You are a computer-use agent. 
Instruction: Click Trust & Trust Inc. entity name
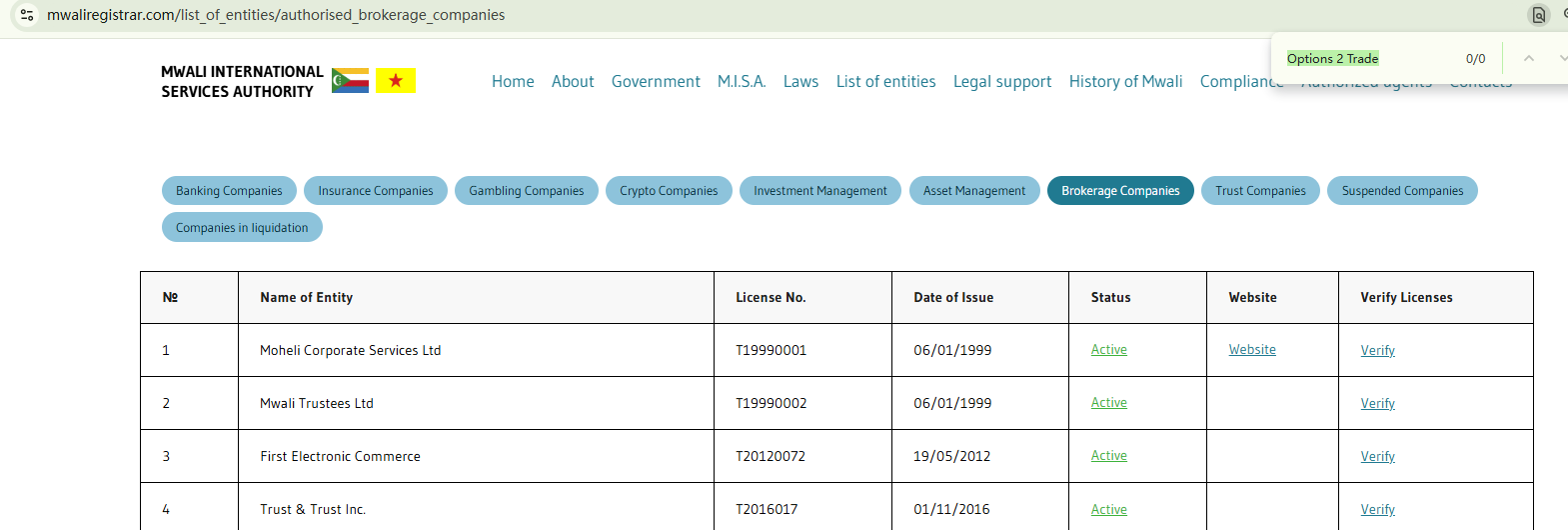coord(313,510)
